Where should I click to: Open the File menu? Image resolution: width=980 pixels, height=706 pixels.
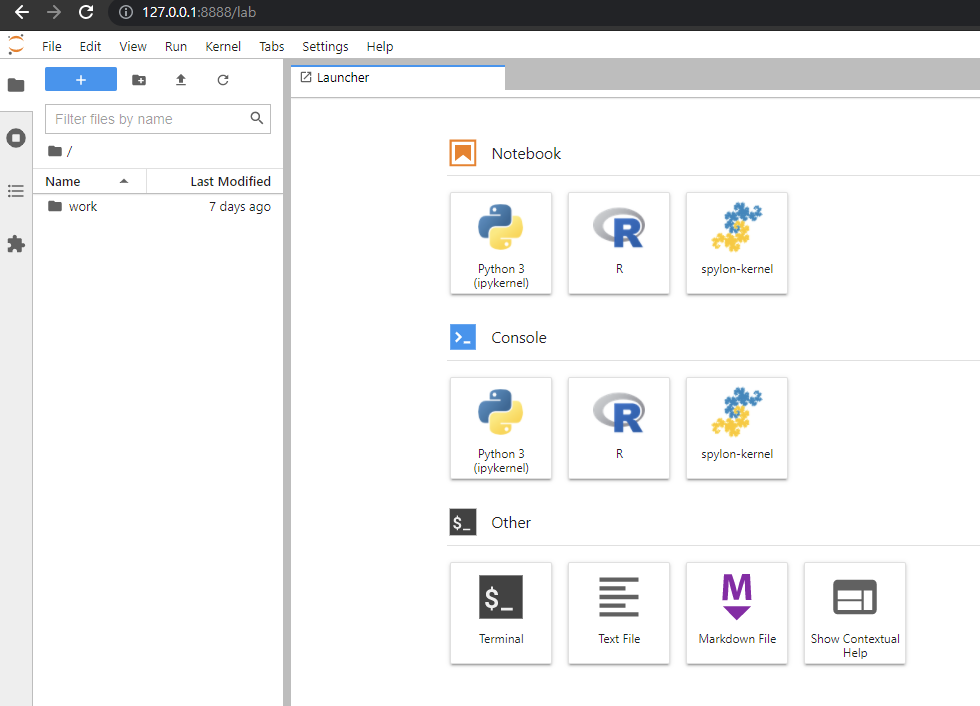[x=52, y=46]
